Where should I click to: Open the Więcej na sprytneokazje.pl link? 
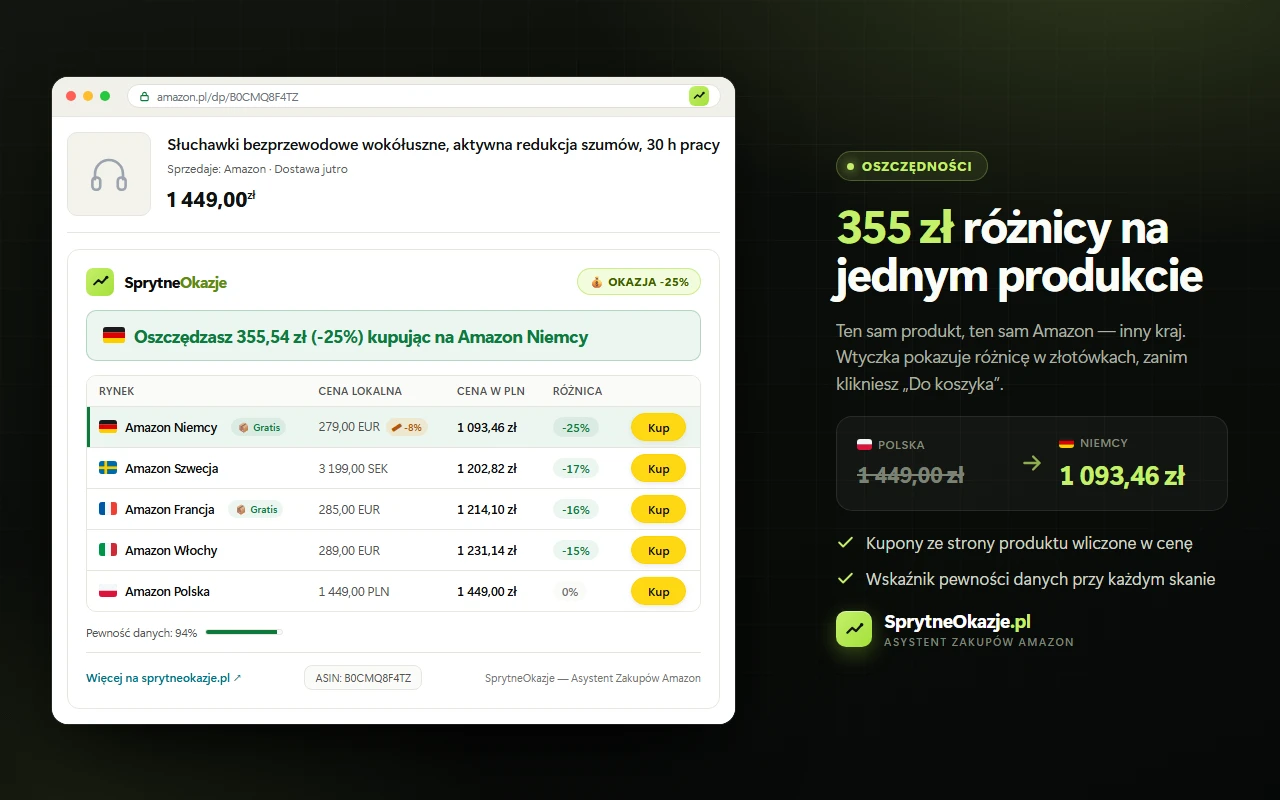click(x=164, y=678)
